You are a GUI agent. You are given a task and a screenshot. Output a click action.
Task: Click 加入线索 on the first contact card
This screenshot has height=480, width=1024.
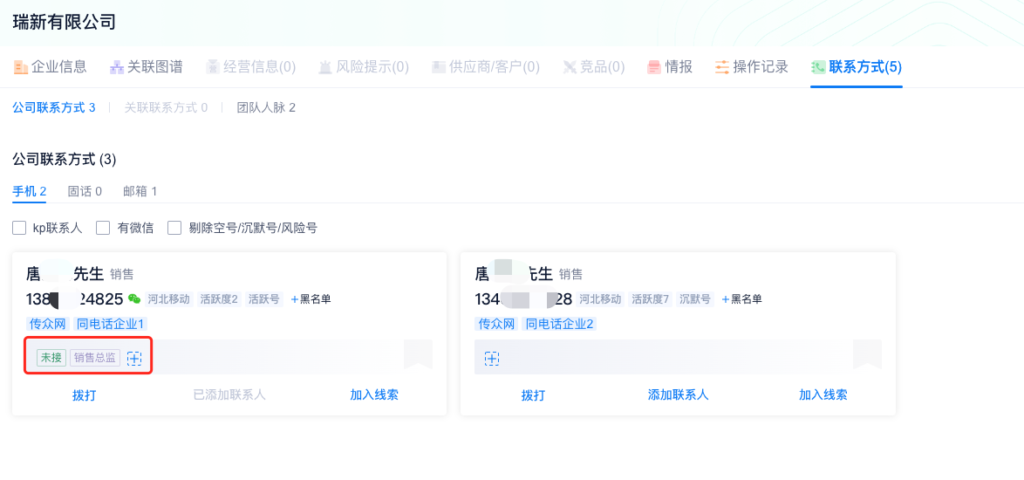point(374,394)
